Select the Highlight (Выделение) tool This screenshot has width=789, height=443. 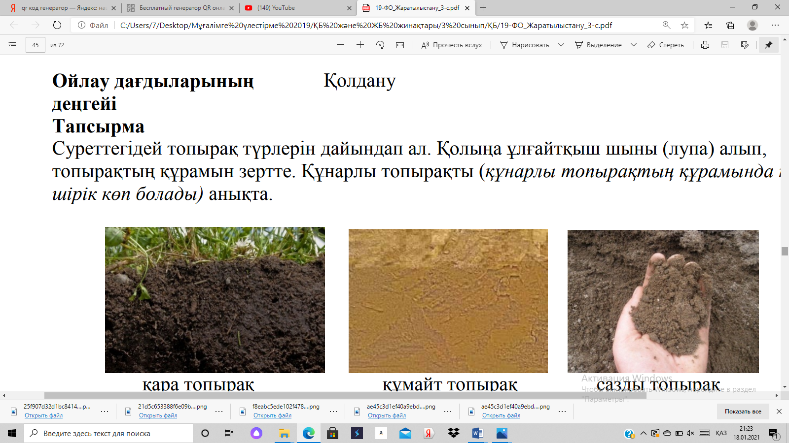tap(599, 45)
